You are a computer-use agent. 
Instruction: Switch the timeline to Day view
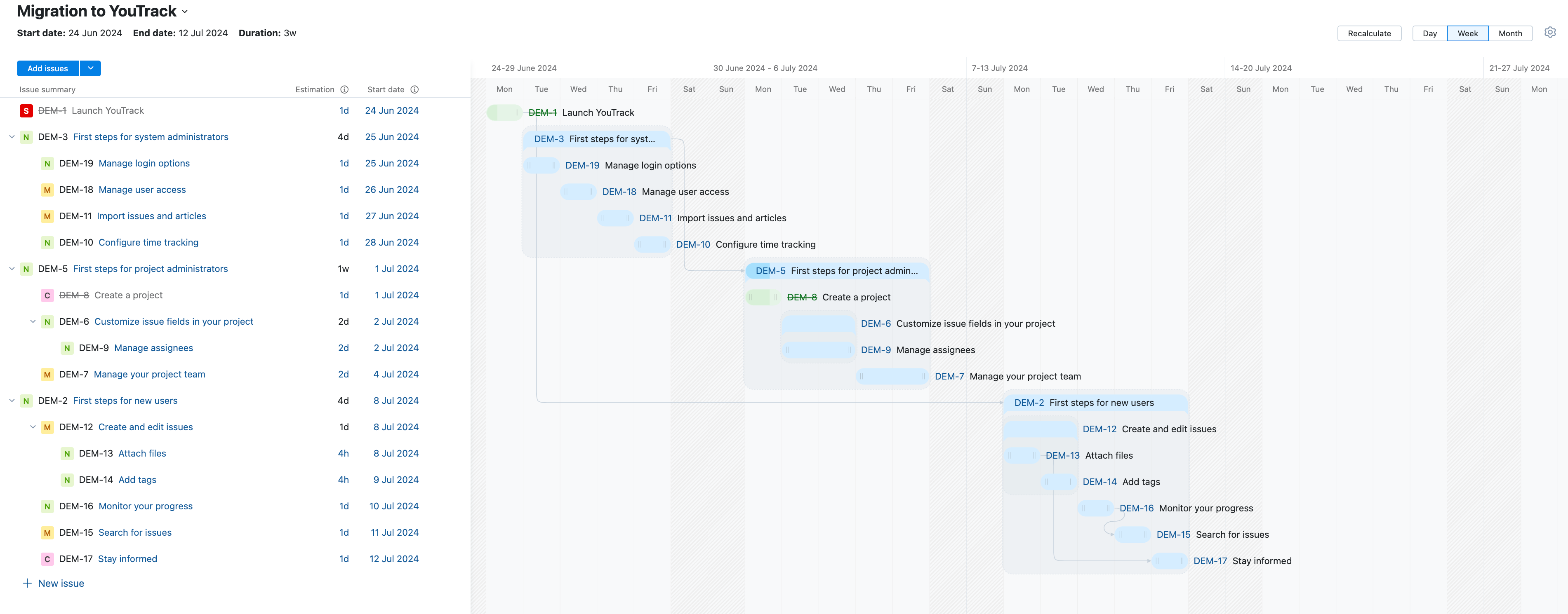click(x=1429, y=33)
